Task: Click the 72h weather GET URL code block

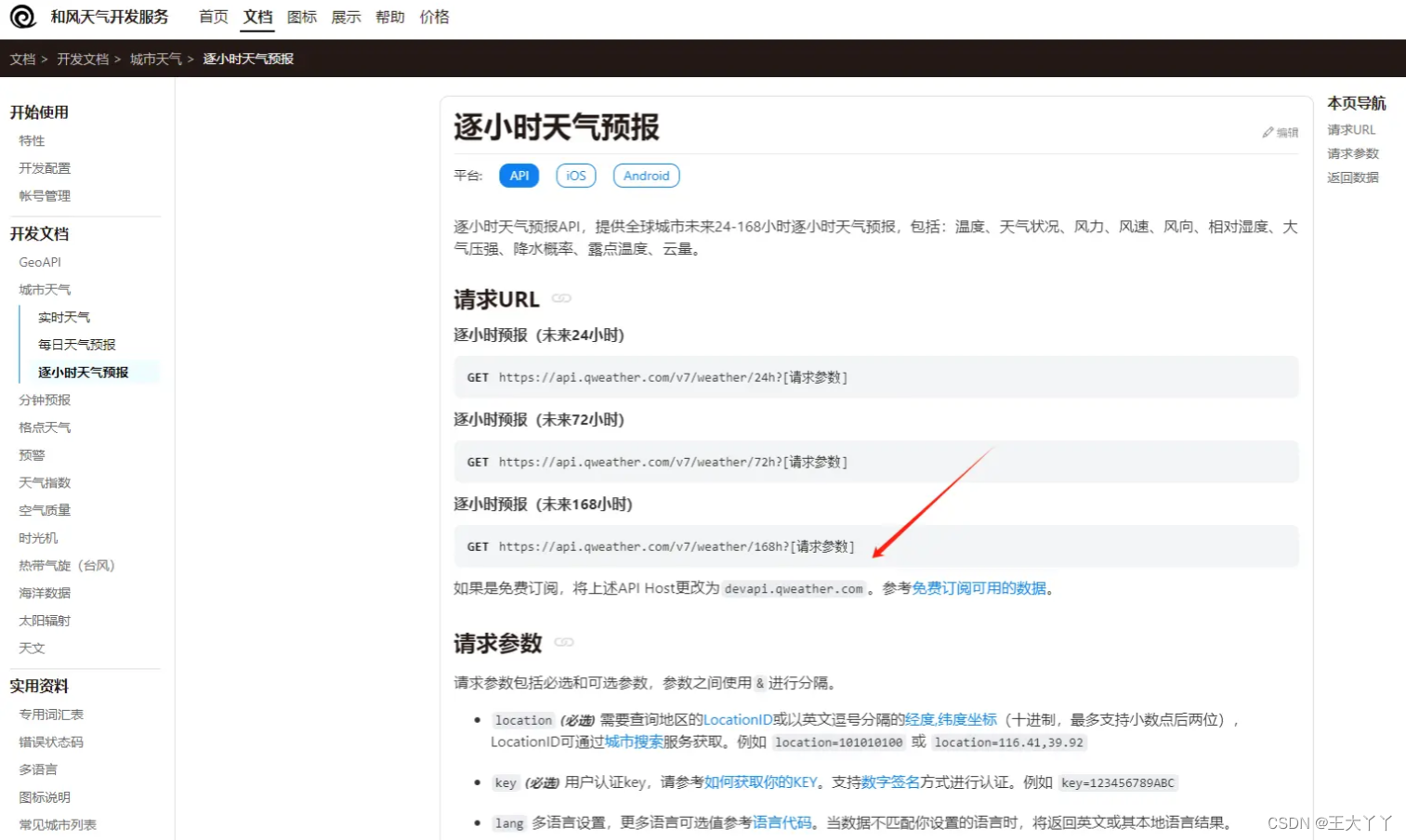Action: point(876,462)
